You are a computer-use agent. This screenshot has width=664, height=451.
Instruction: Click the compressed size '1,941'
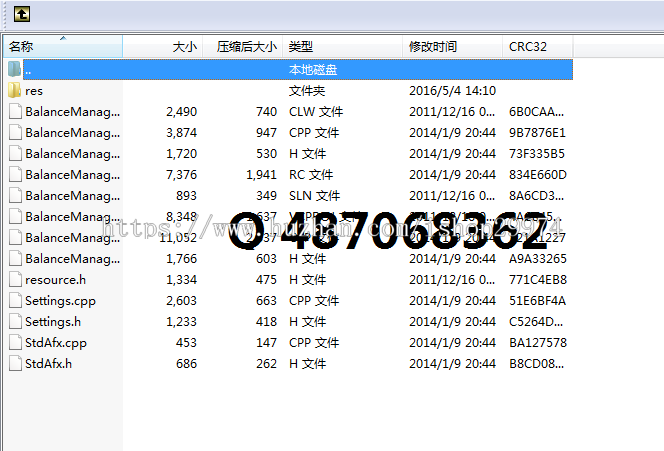pos(261,174)
